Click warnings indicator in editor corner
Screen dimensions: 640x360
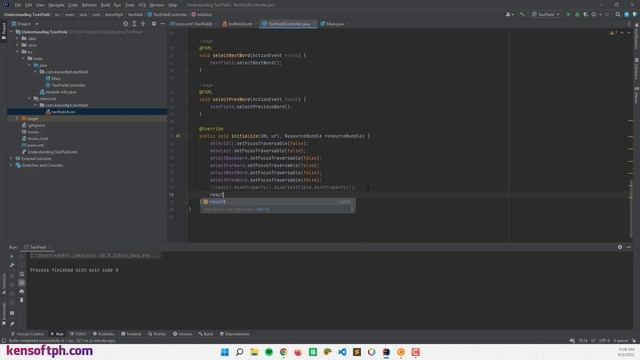coord(613,33)
